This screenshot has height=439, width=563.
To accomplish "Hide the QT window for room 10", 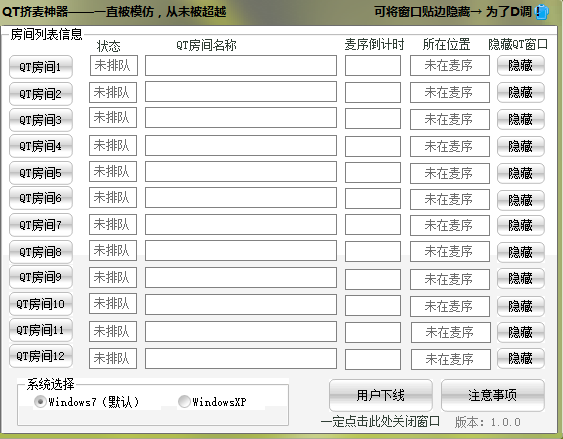I will point(521,306).
